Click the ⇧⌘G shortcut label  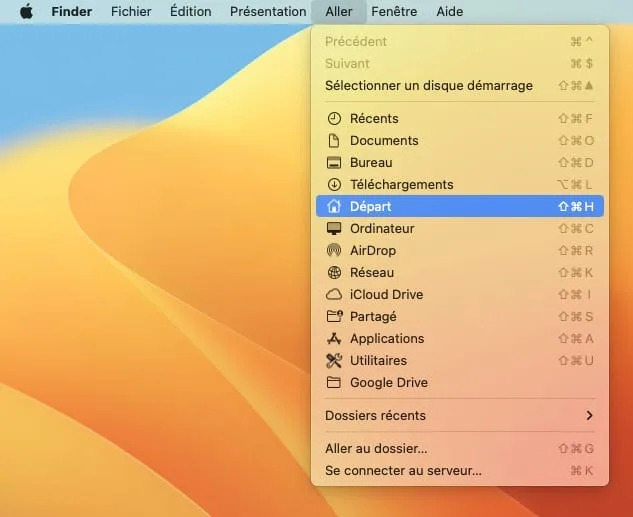coord(576,448)
